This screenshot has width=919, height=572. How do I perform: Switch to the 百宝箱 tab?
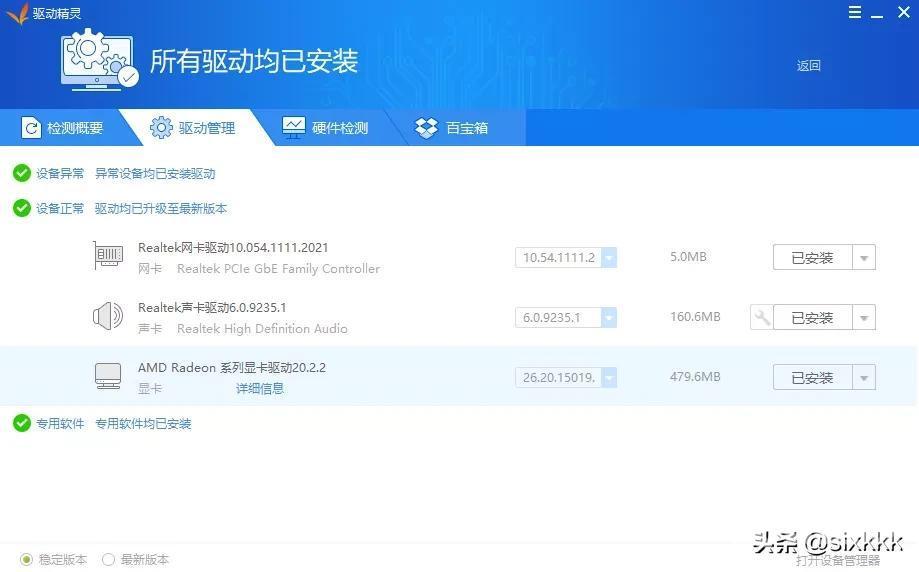(x=457, y=128)
